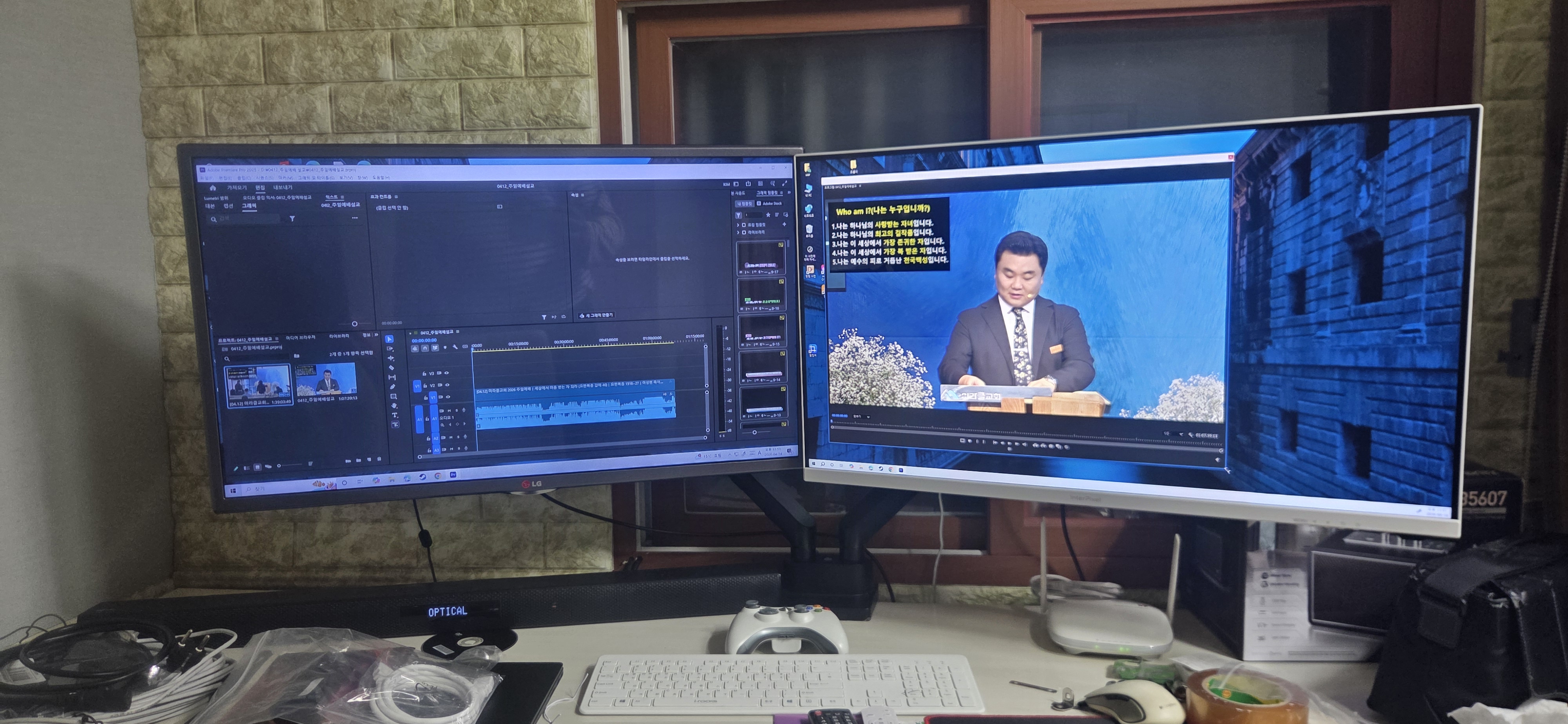Viewport: 1568px width, 724px height.
Task: Click the timeline settings wrench icon
Action: pos(455,347)
